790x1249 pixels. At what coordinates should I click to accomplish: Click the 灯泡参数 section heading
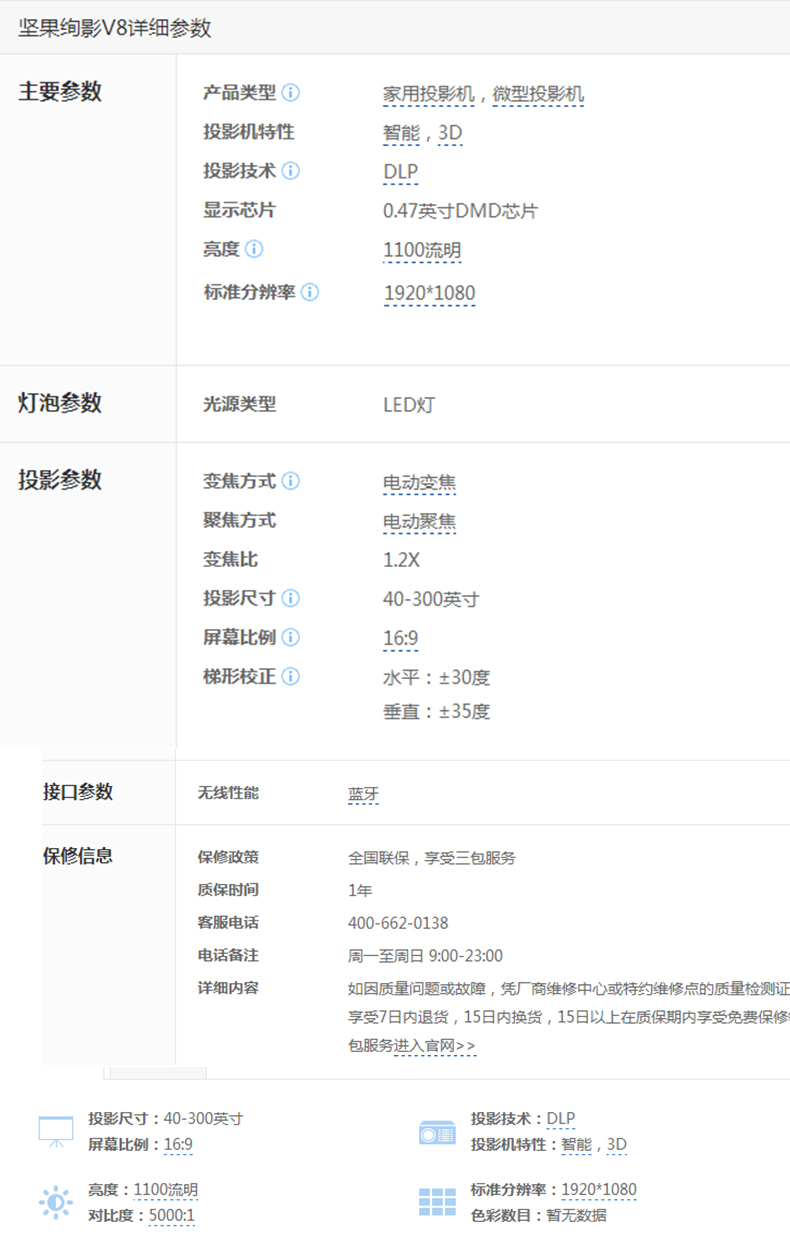coord(60,404)
